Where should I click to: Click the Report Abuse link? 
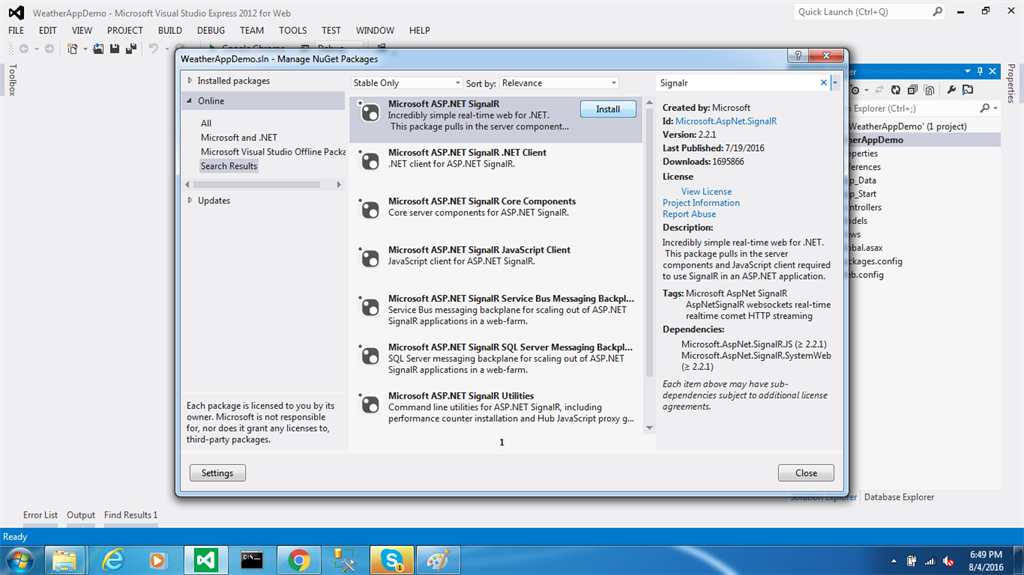(x=689, y=214)
